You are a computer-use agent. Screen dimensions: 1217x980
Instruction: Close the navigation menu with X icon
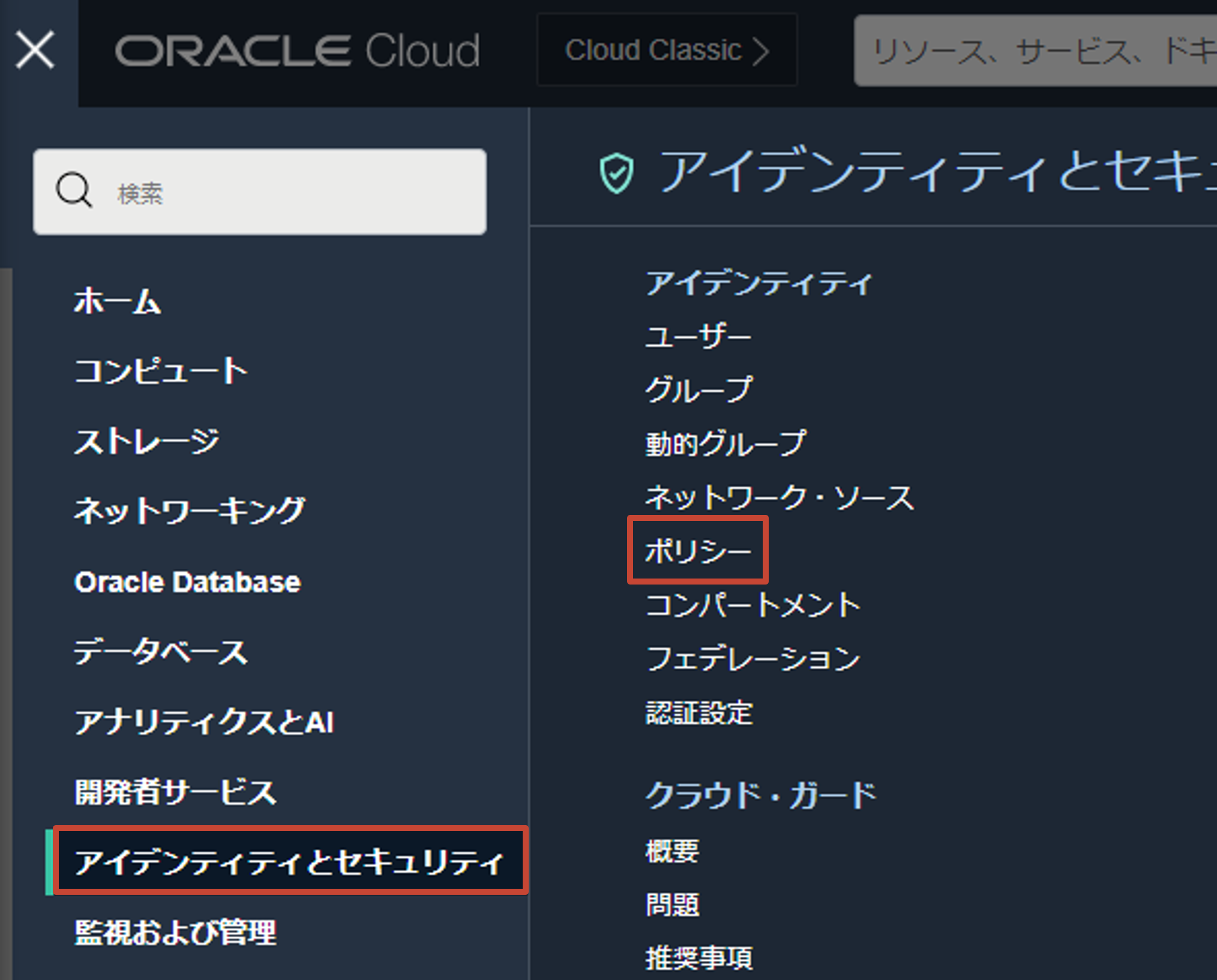[35, 50]
